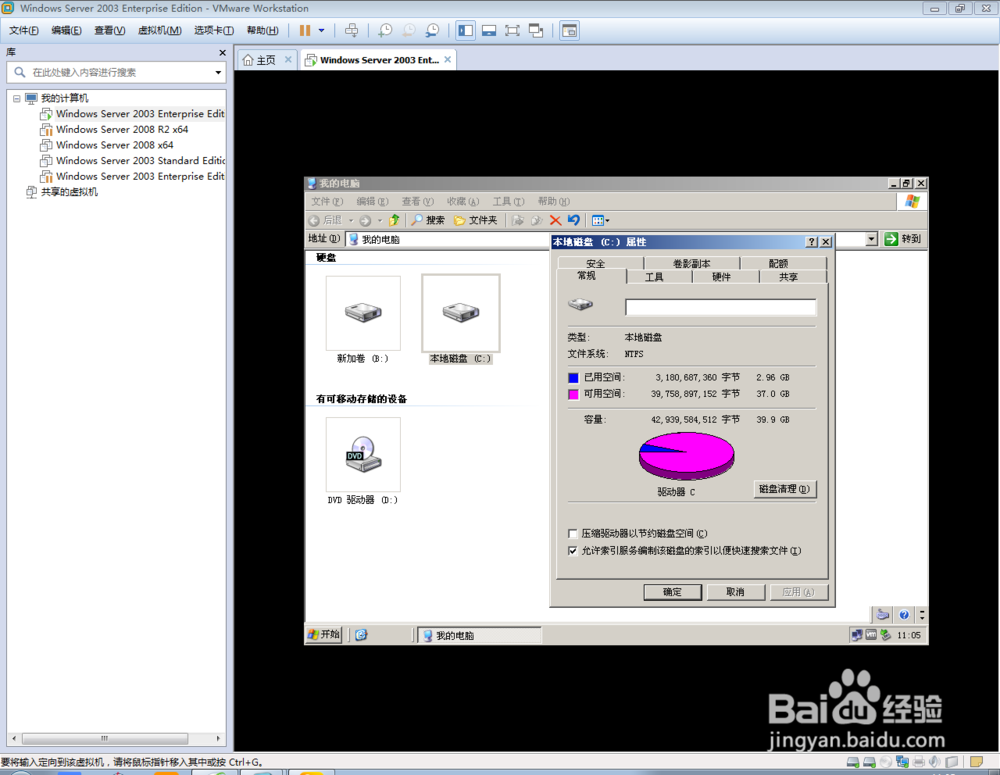Click the 搜索 search toolbar button
The height and width of the screenshot is (775, 1000).
tap(428, 220)
